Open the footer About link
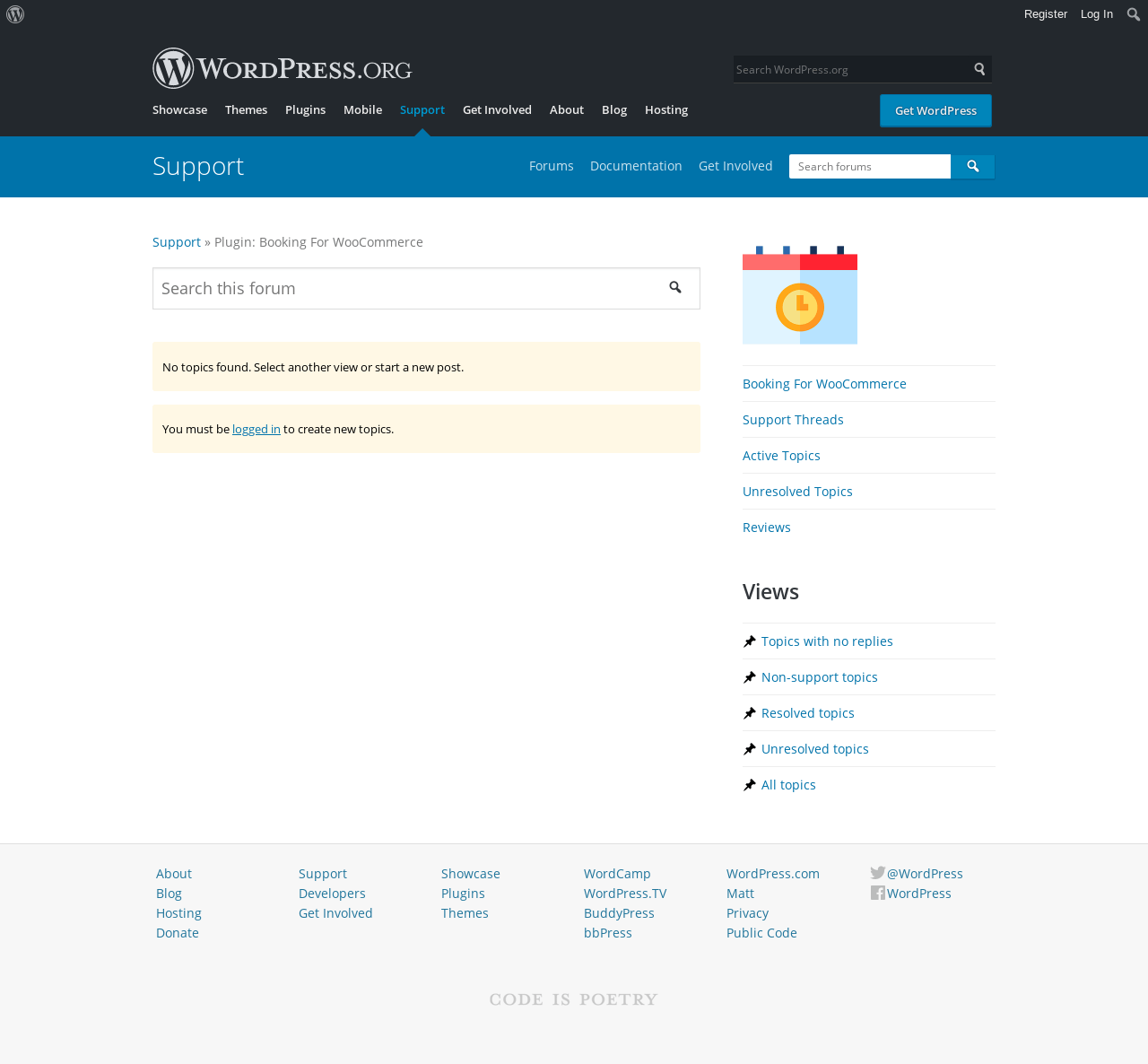 click(x=174, y=874)
